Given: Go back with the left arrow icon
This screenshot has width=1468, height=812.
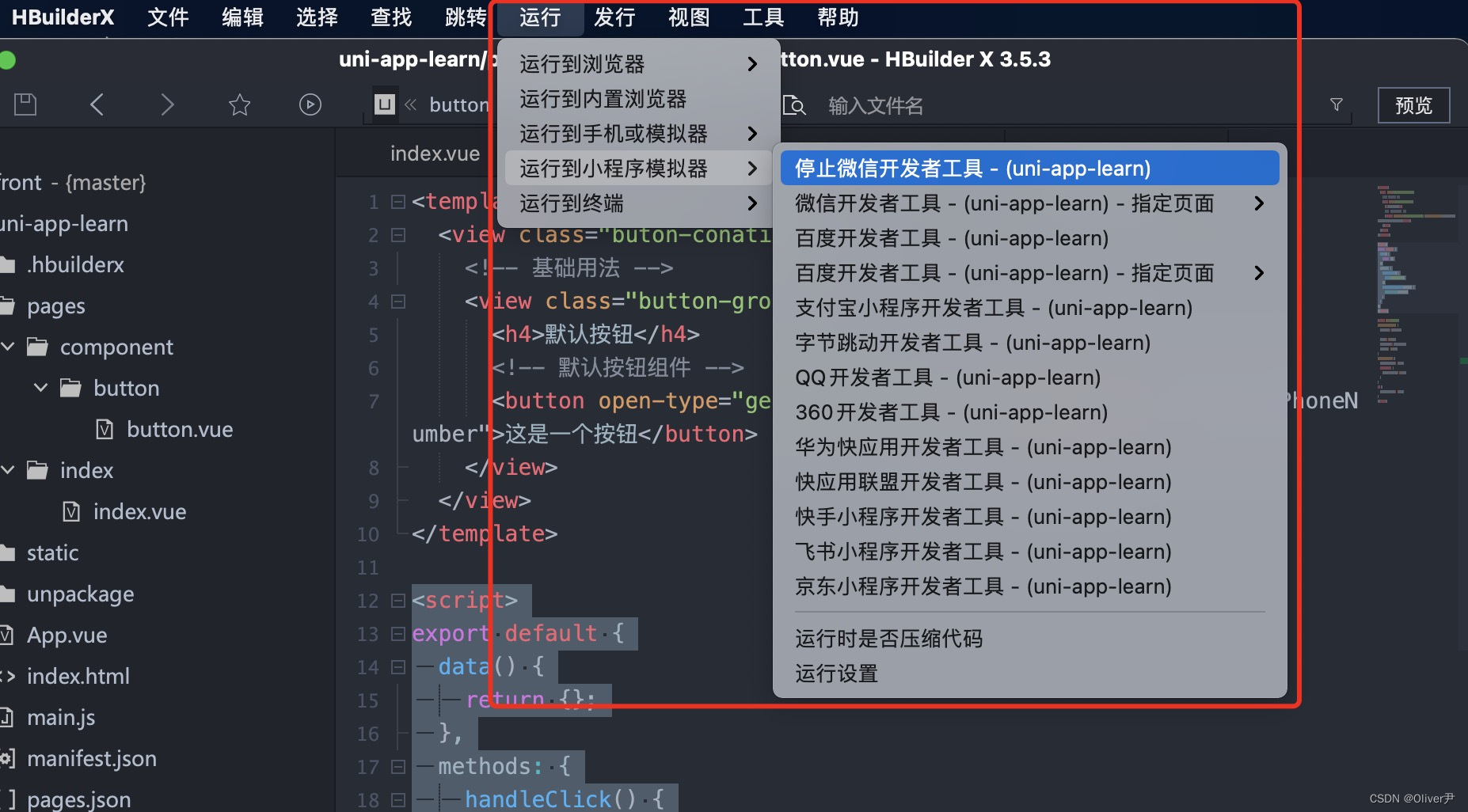Looking at the screenshot, I should pos(97,104).
